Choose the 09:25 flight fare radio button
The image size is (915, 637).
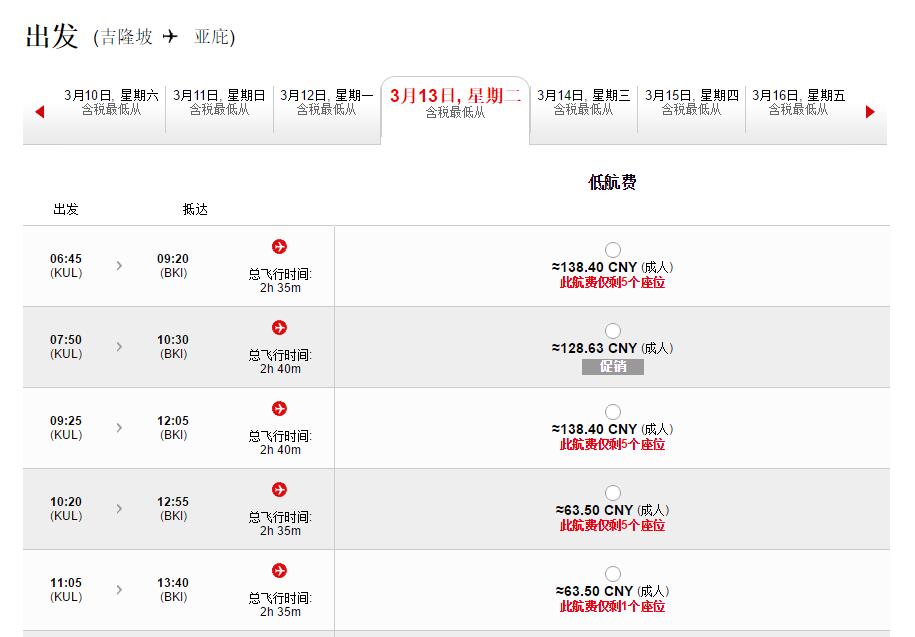point(613,412)
